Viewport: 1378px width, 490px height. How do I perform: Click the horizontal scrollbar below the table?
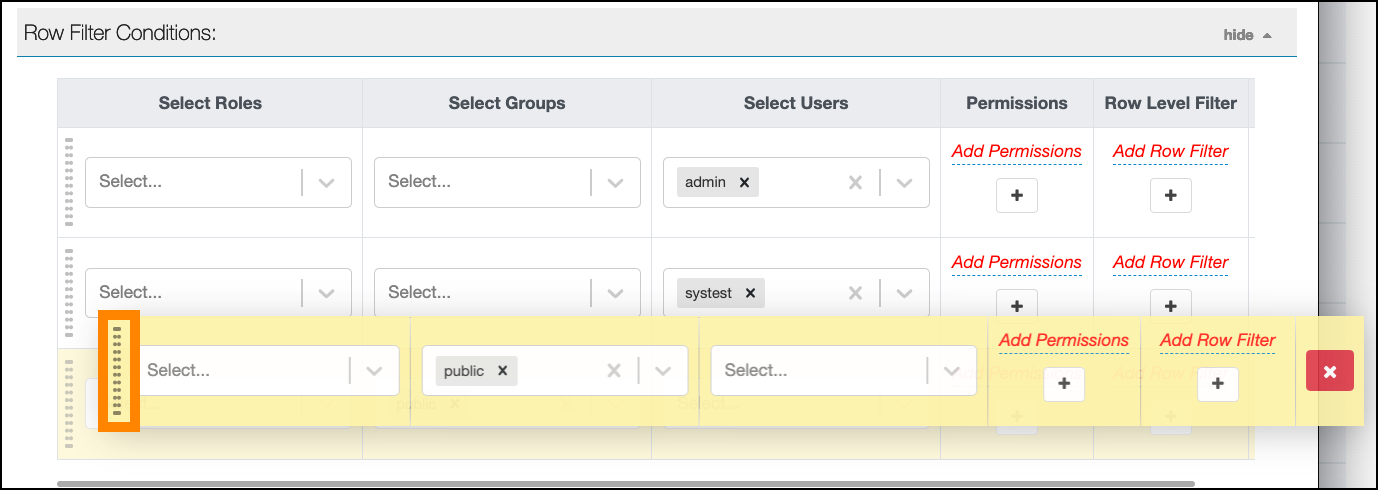tap(400, 484)
